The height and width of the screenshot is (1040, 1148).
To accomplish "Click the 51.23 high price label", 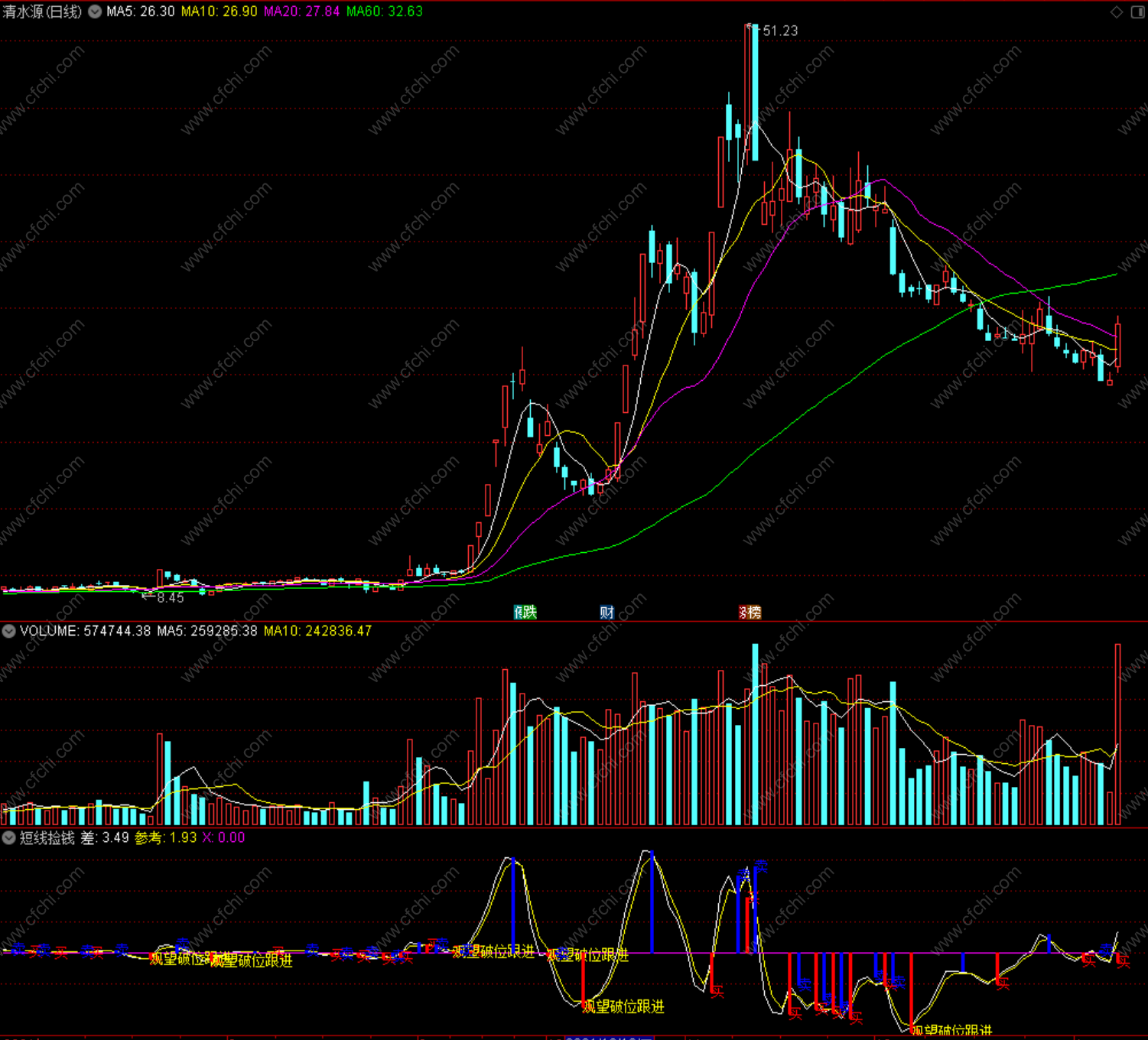I will pyautogui.click(x=780, y=31).
